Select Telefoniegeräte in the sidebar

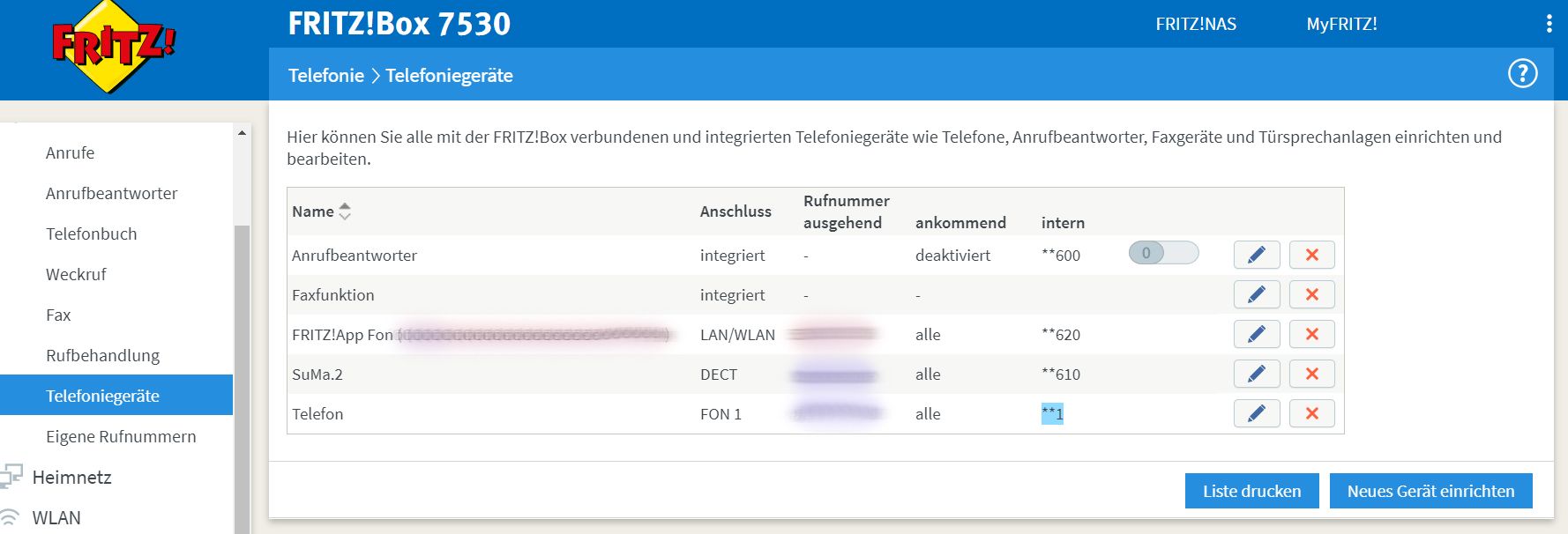(x=116, y=396)
